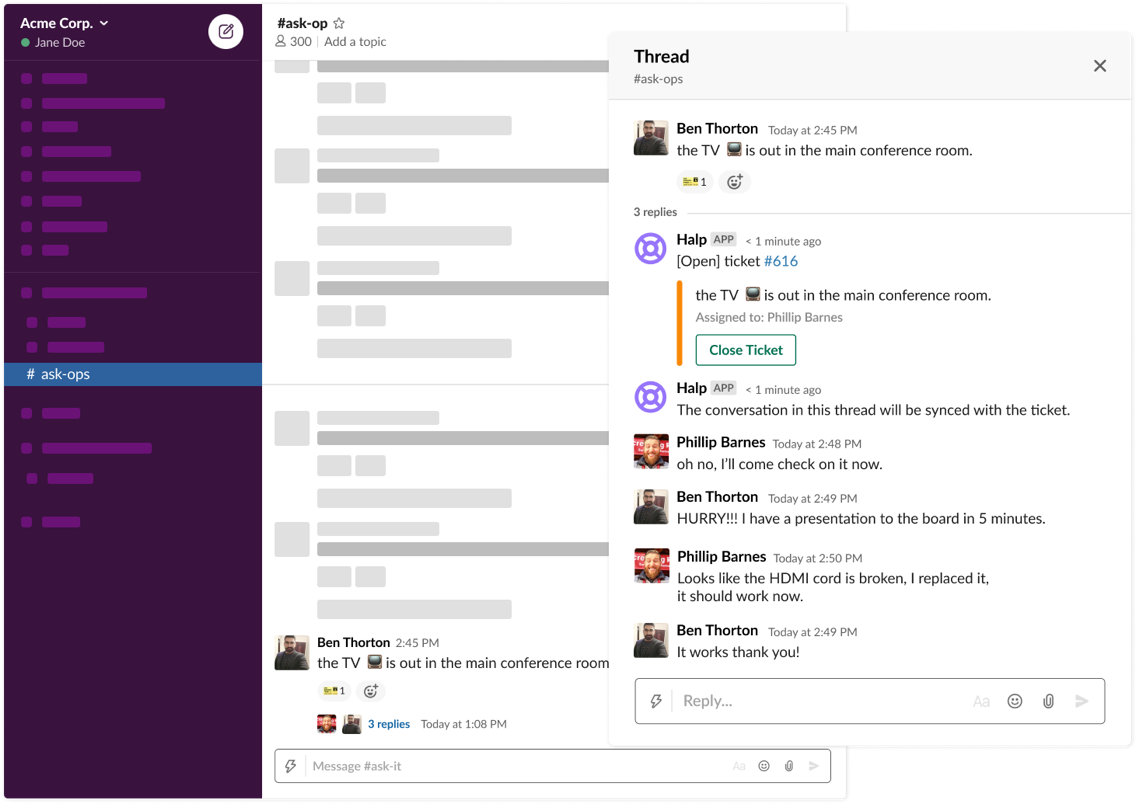
Task: Click Ben Thorton's avatar in the channel message
Action: point(292,653)
